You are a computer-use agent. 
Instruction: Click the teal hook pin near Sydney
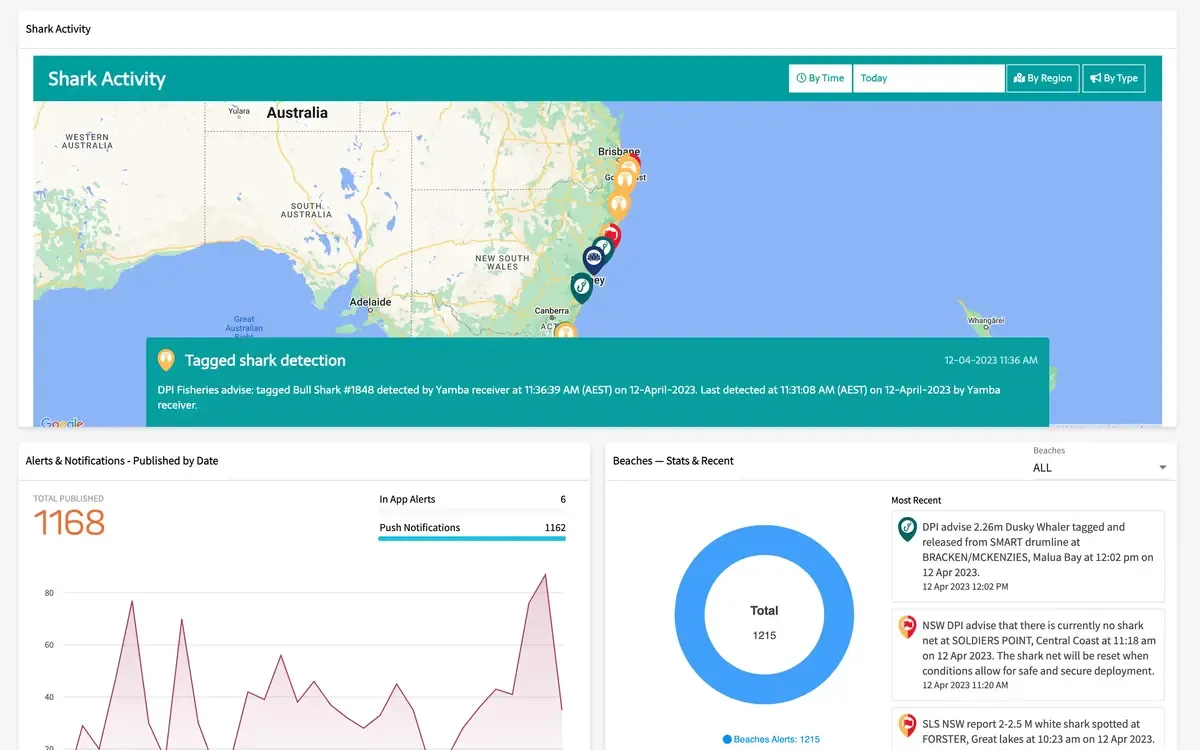point(581,287)
